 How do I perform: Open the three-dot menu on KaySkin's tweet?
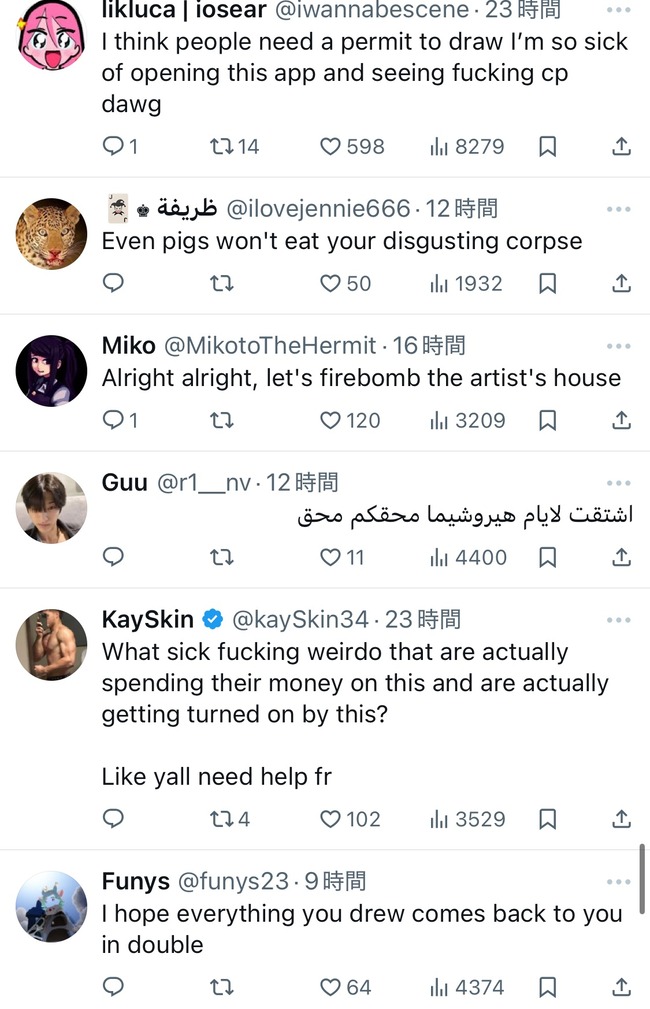(x=618, y=620)
